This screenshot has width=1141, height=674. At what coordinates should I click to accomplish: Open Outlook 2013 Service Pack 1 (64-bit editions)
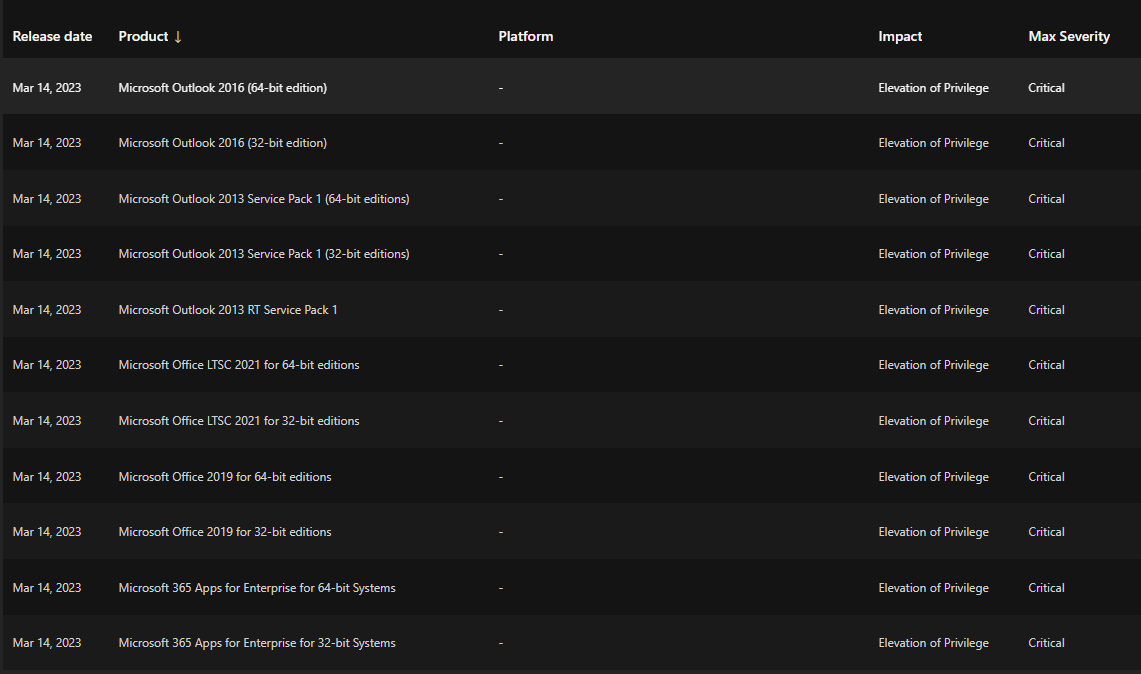pos(263,199)
